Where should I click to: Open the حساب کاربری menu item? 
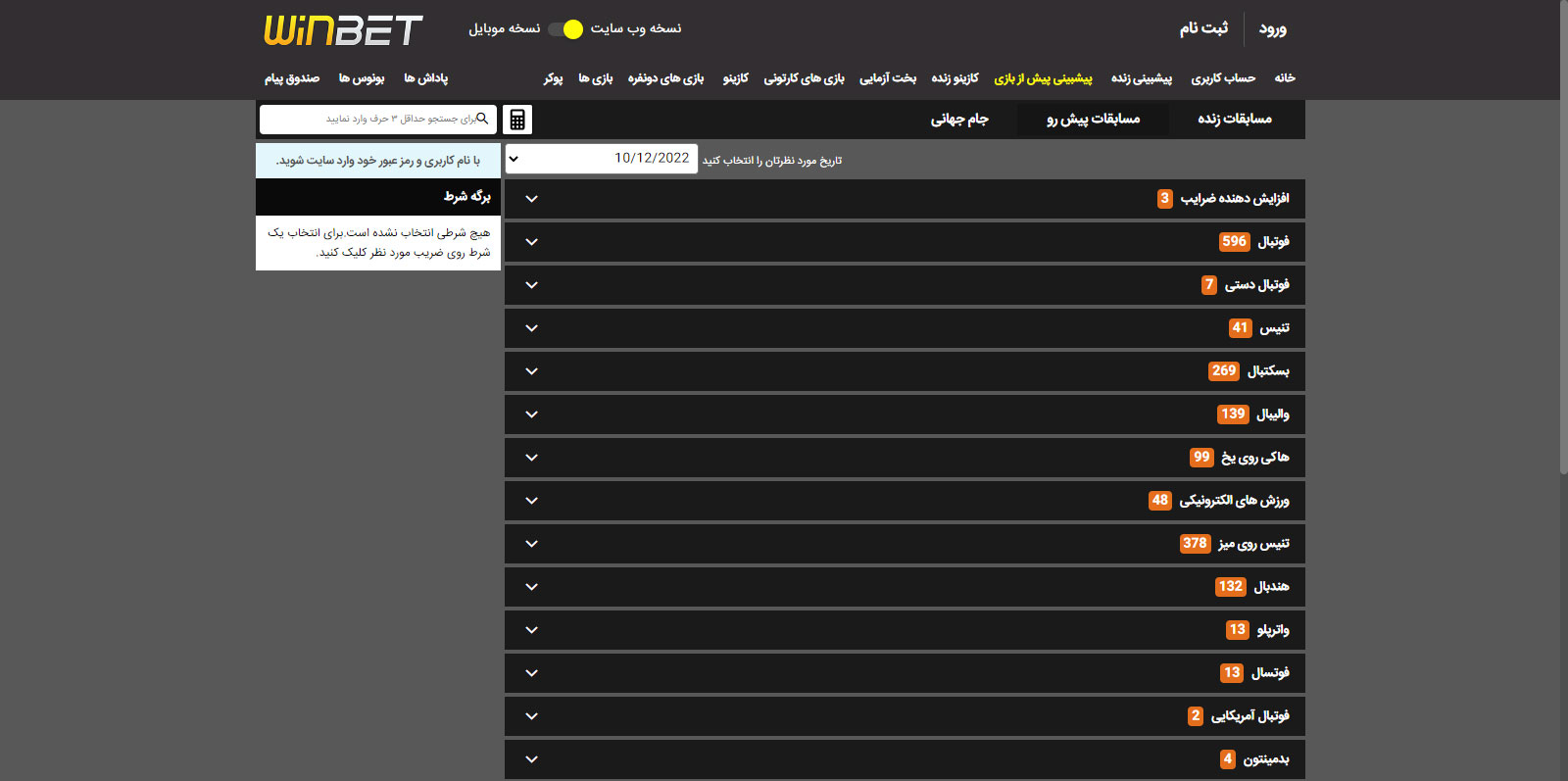[1223, 78]
